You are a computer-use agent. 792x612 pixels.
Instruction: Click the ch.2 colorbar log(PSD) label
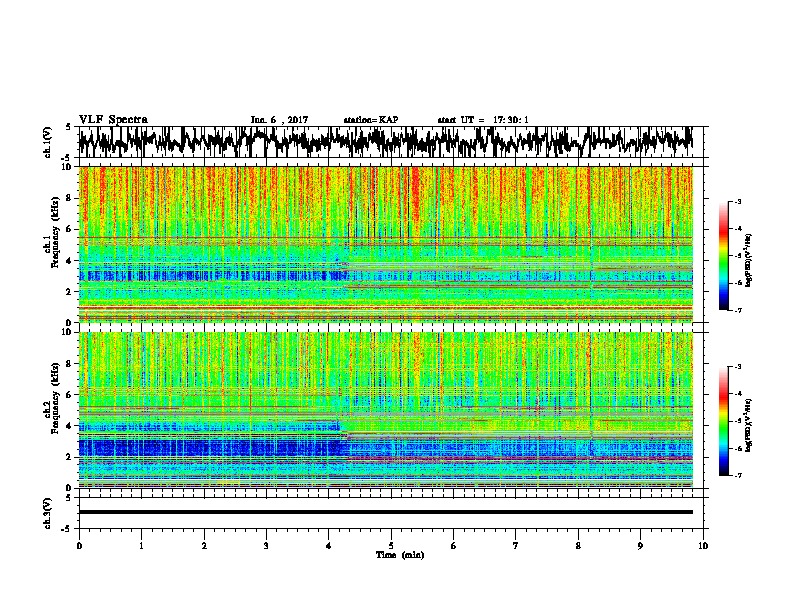click(749, 425)
